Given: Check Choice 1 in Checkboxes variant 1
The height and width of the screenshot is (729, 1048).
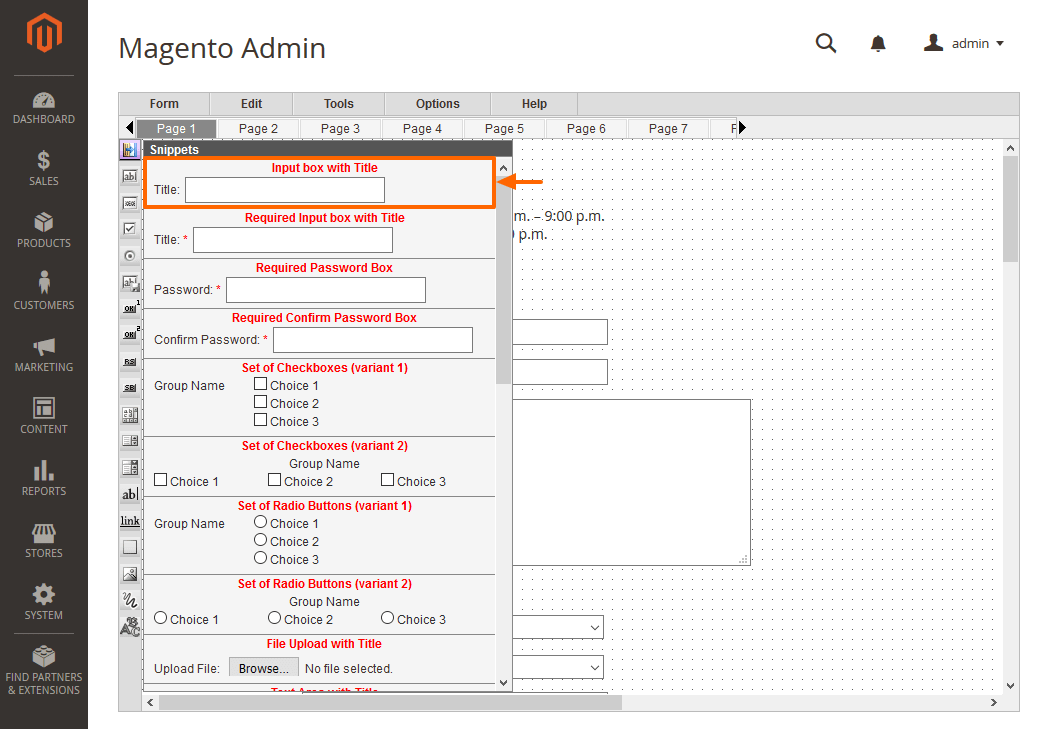Looking at the screenshot, I should (259, 385).
